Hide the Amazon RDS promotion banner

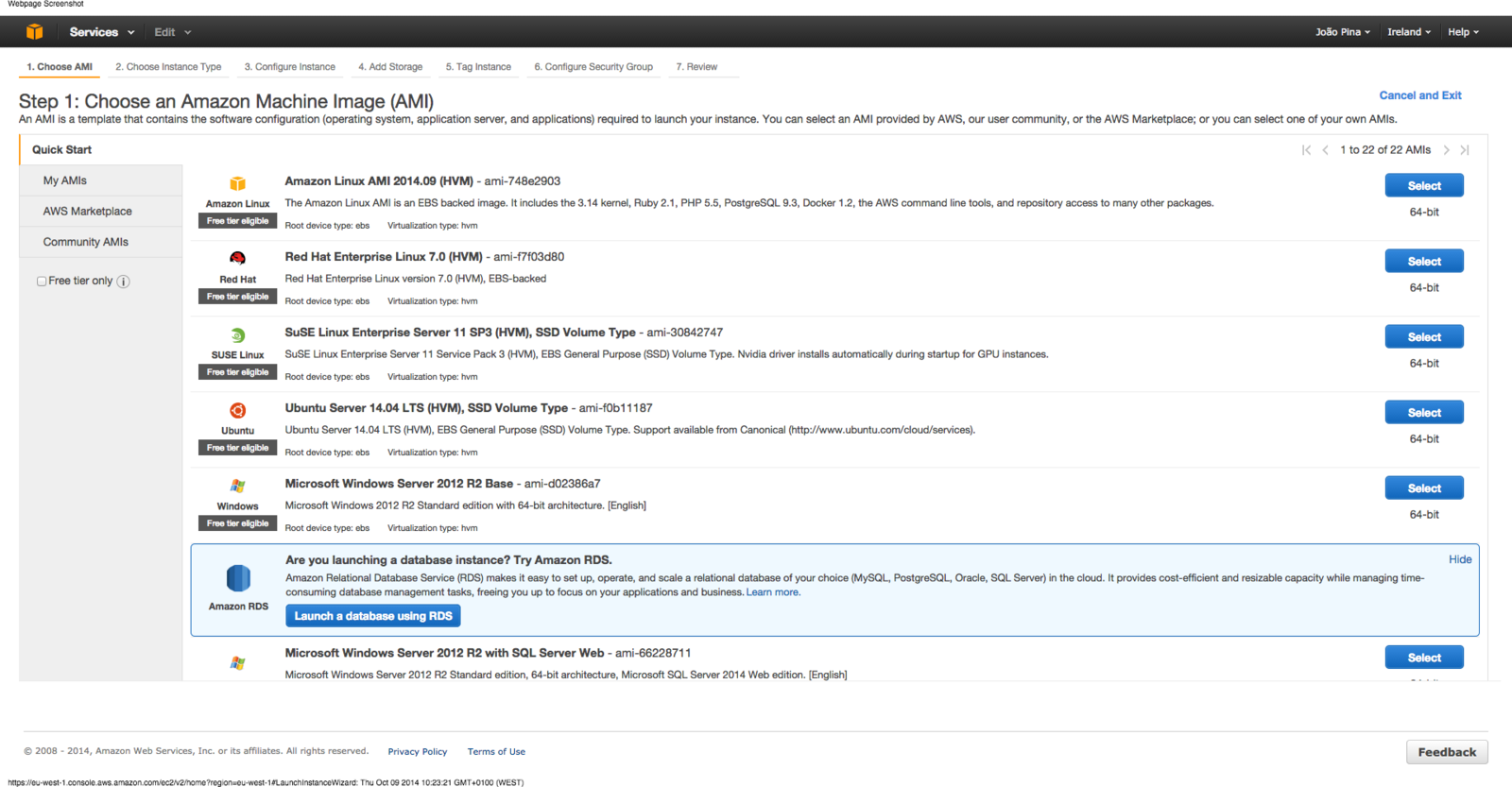1460,559
